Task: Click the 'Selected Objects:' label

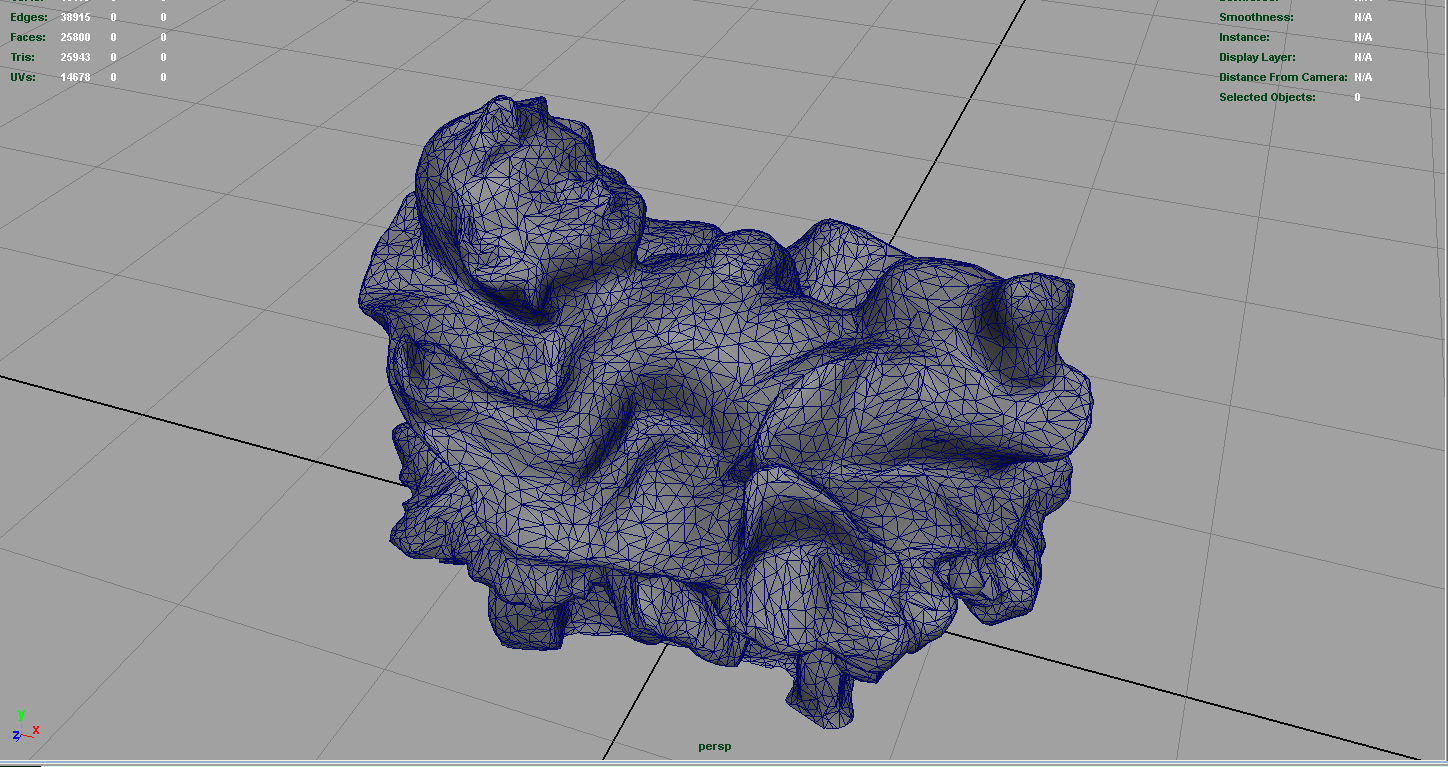Action: click(1267, 97)
